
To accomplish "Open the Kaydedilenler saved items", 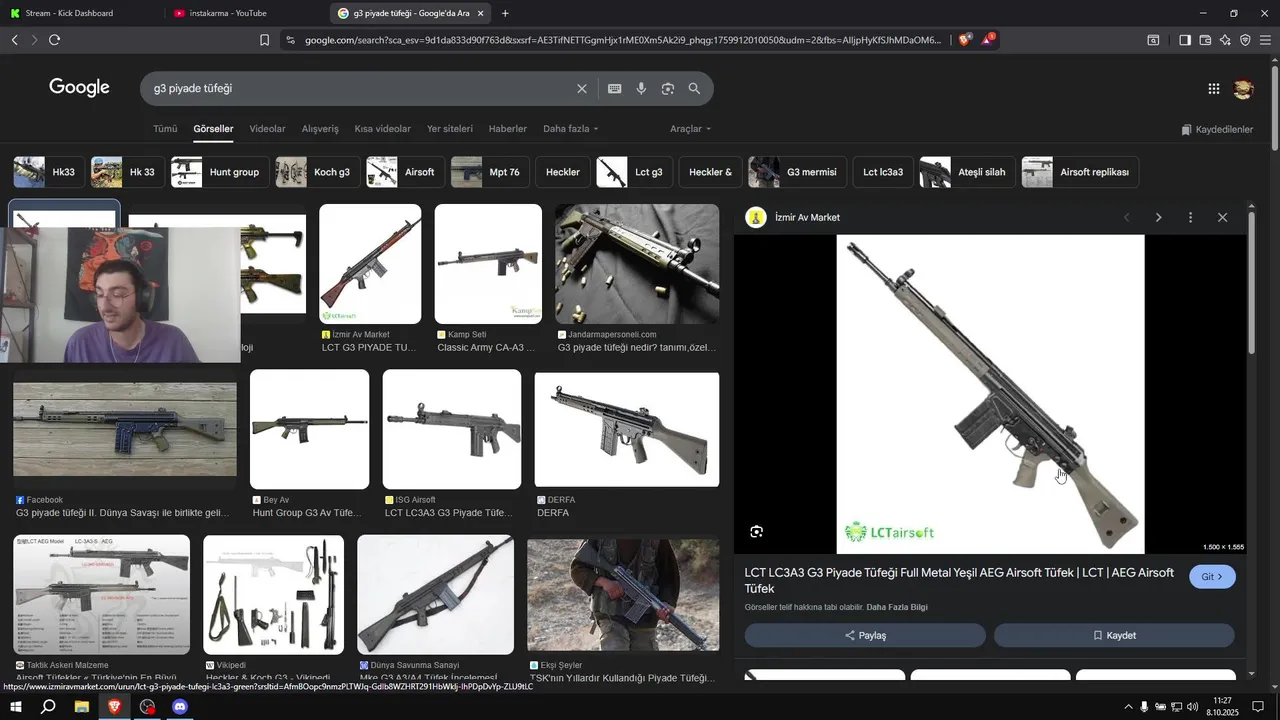I will 1217,130.
